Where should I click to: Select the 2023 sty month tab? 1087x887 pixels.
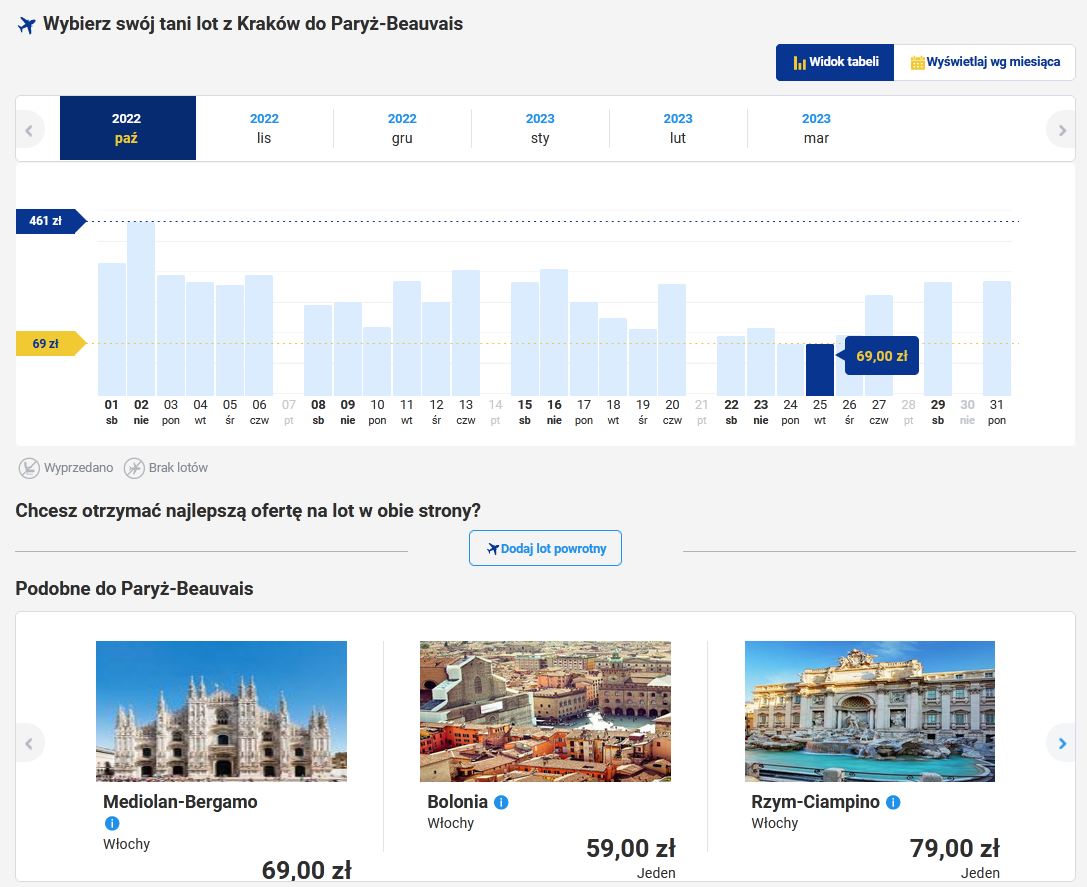pos(540,128)
